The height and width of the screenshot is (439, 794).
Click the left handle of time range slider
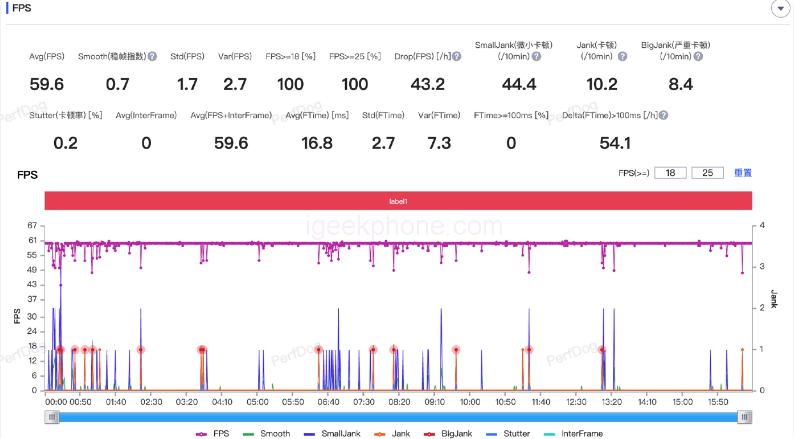(x=51, y=416)
